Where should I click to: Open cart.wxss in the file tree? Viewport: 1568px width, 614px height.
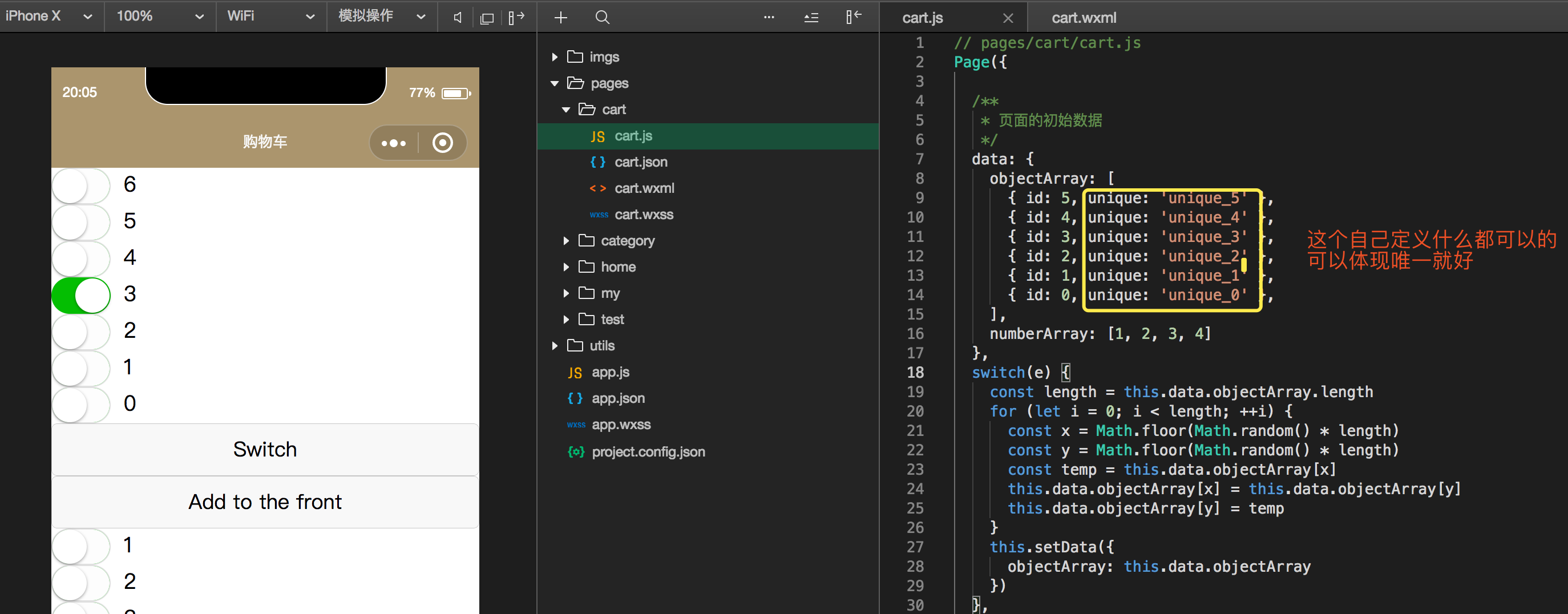point(644,214)
